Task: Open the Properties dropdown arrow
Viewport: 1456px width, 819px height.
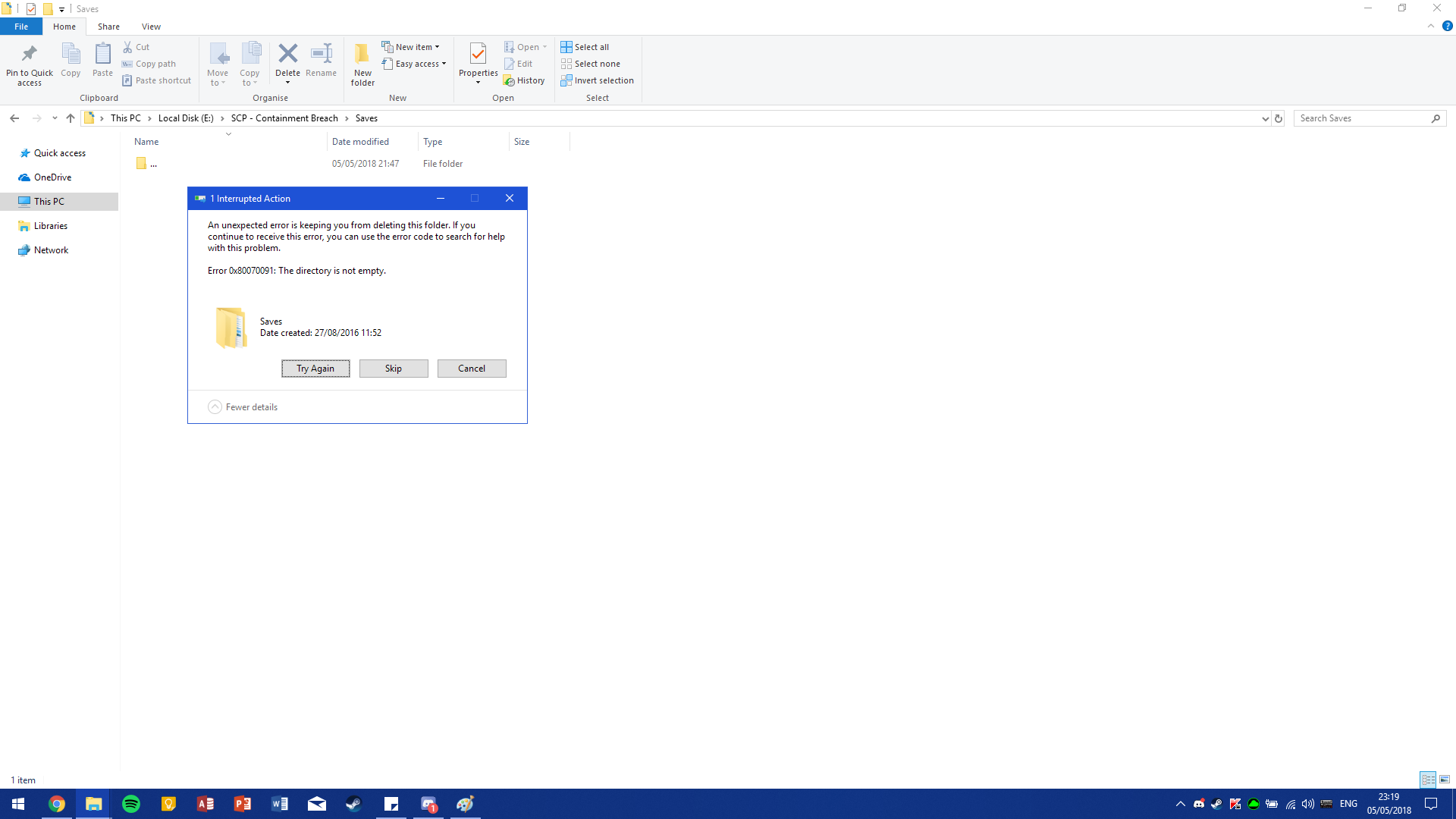Action: (478, 83)
